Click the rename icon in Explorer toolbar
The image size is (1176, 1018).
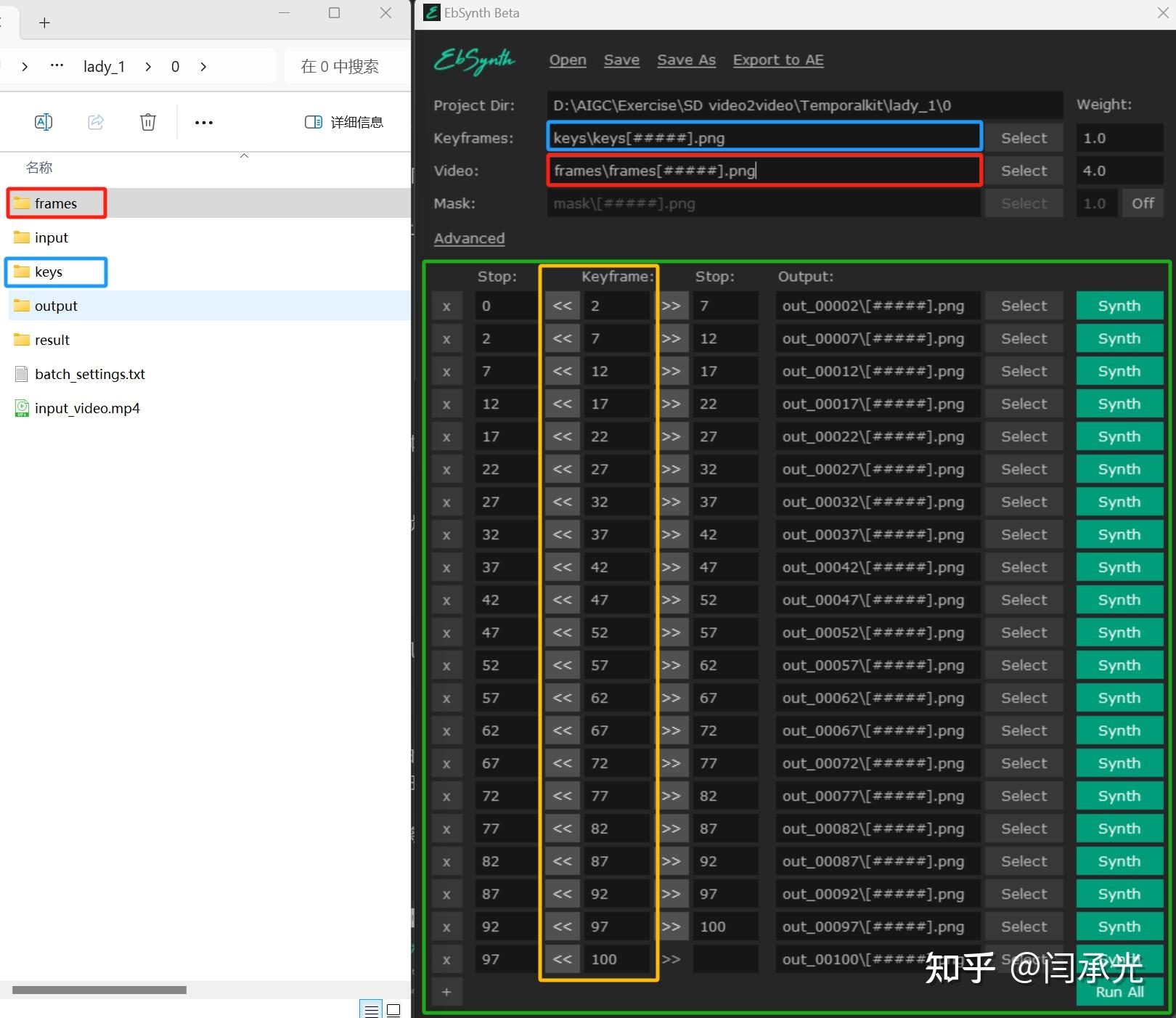pos(44,122)
